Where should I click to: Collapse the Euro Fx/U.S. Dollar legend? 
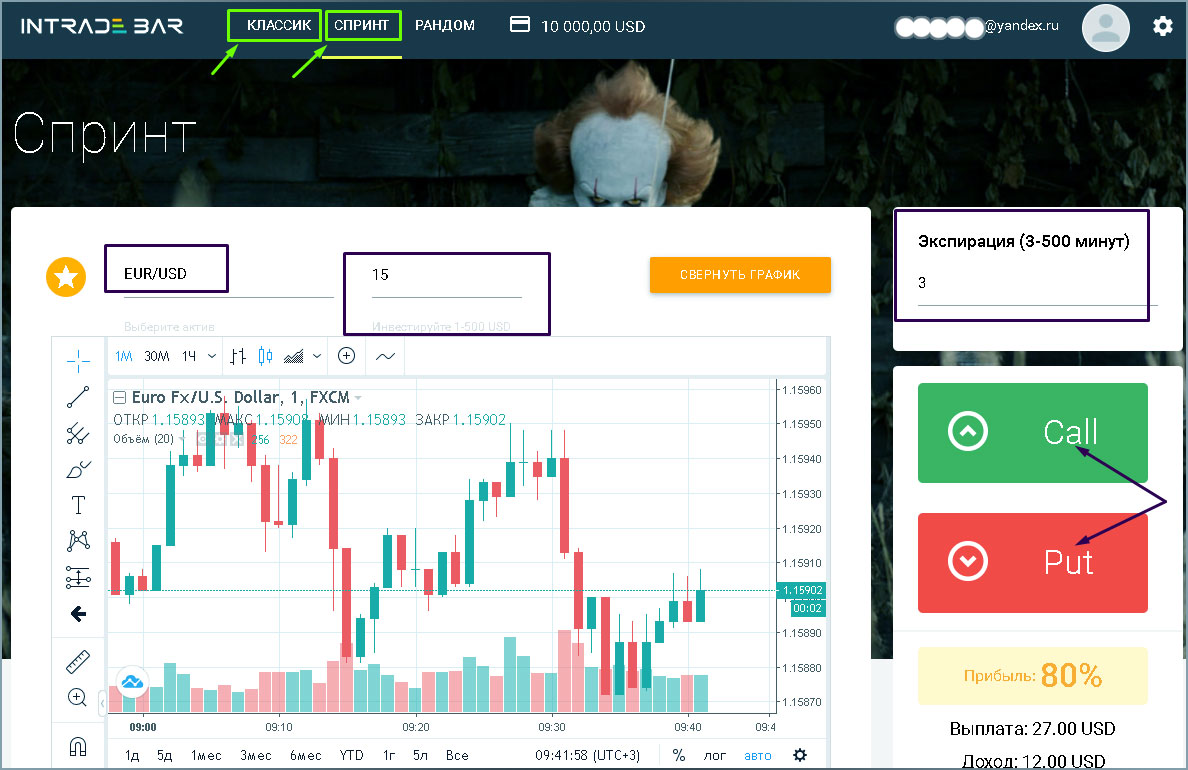tap(119, 397)
